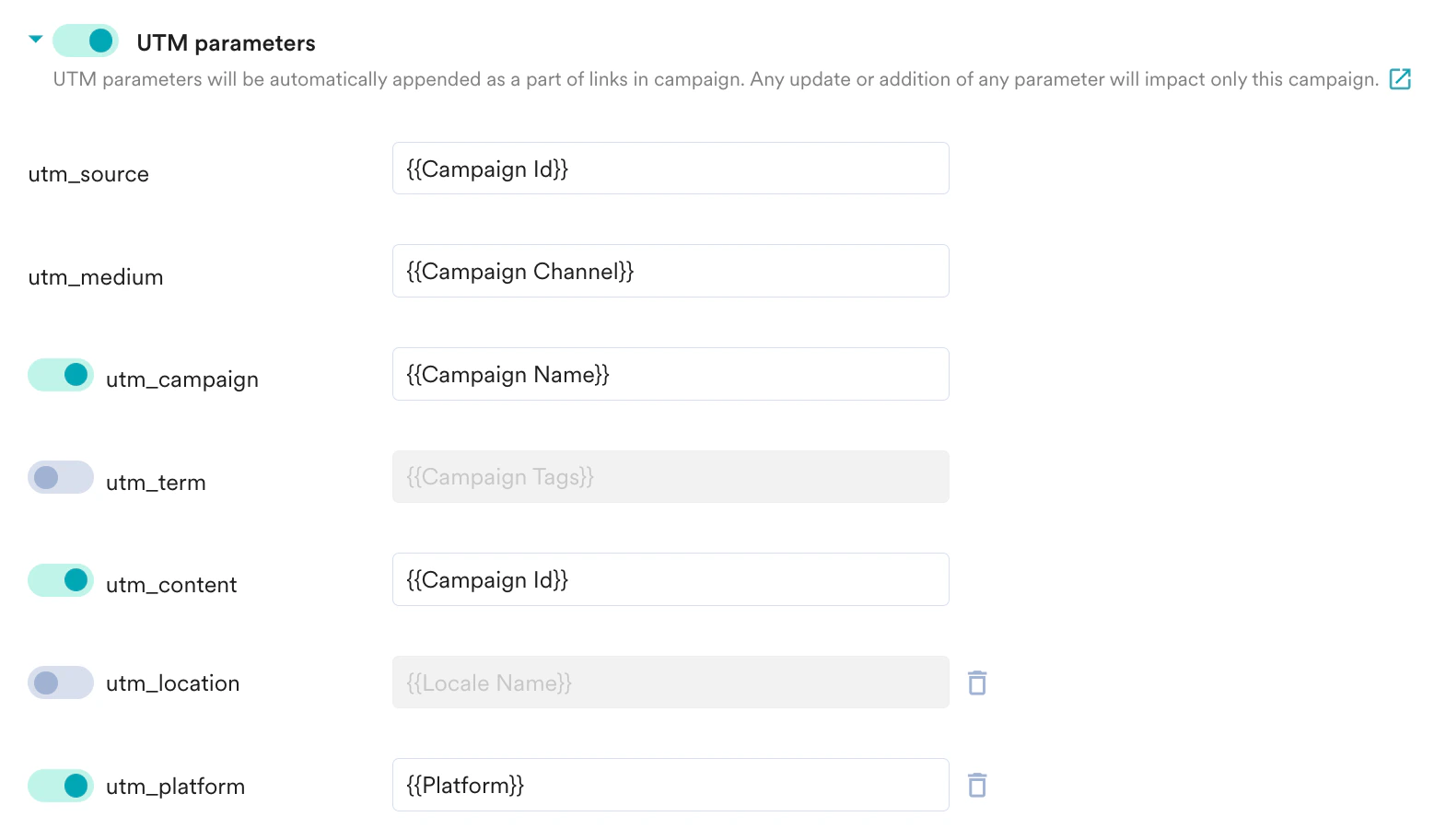Turn on the utm_location toggle
Image resolution: width=1446 pixels, height=840 pixels.
click(x=60, y=682)
